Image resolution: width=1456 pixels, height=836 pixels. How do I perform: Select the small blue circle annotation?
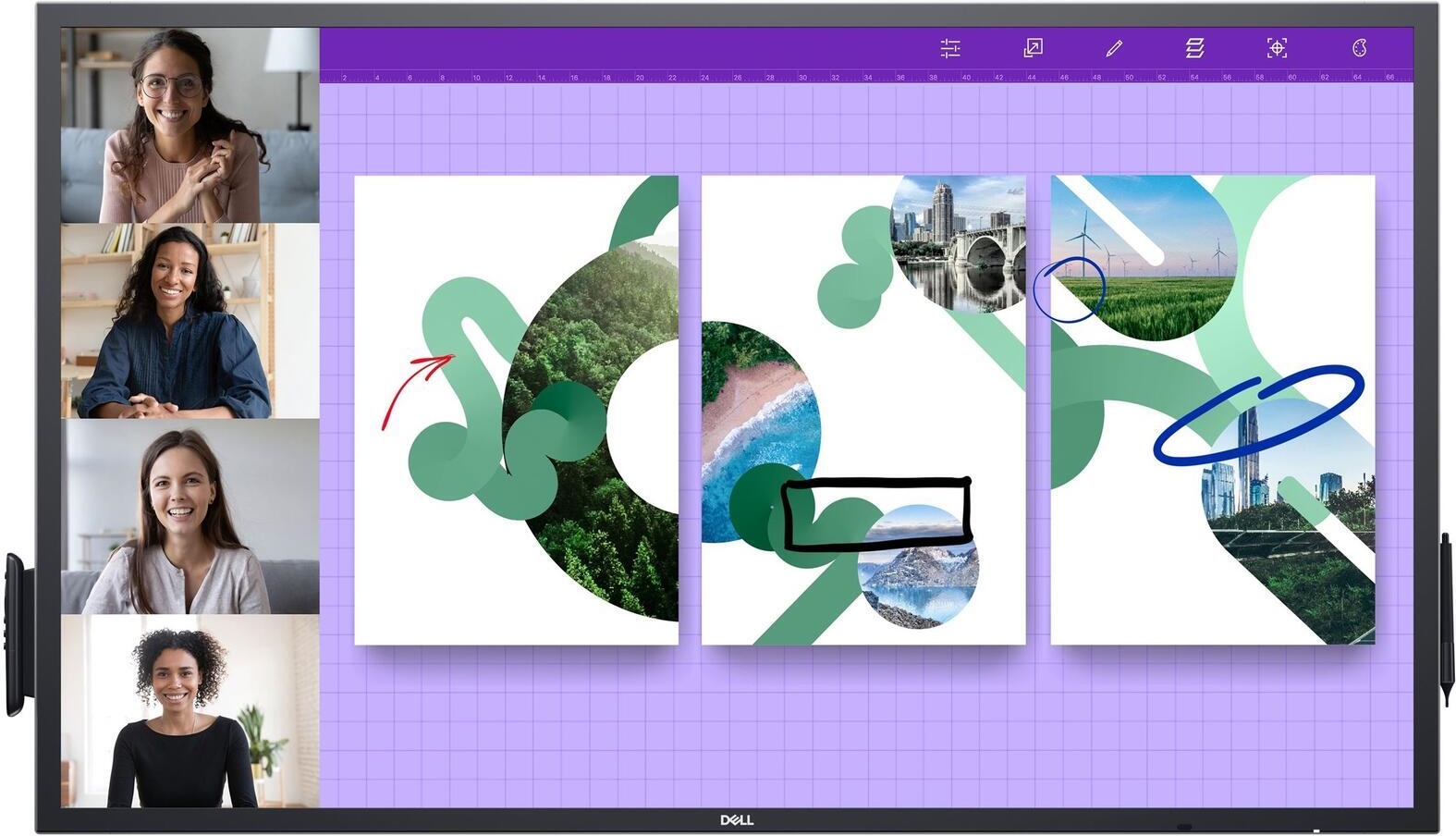(x=1069, y=289)
